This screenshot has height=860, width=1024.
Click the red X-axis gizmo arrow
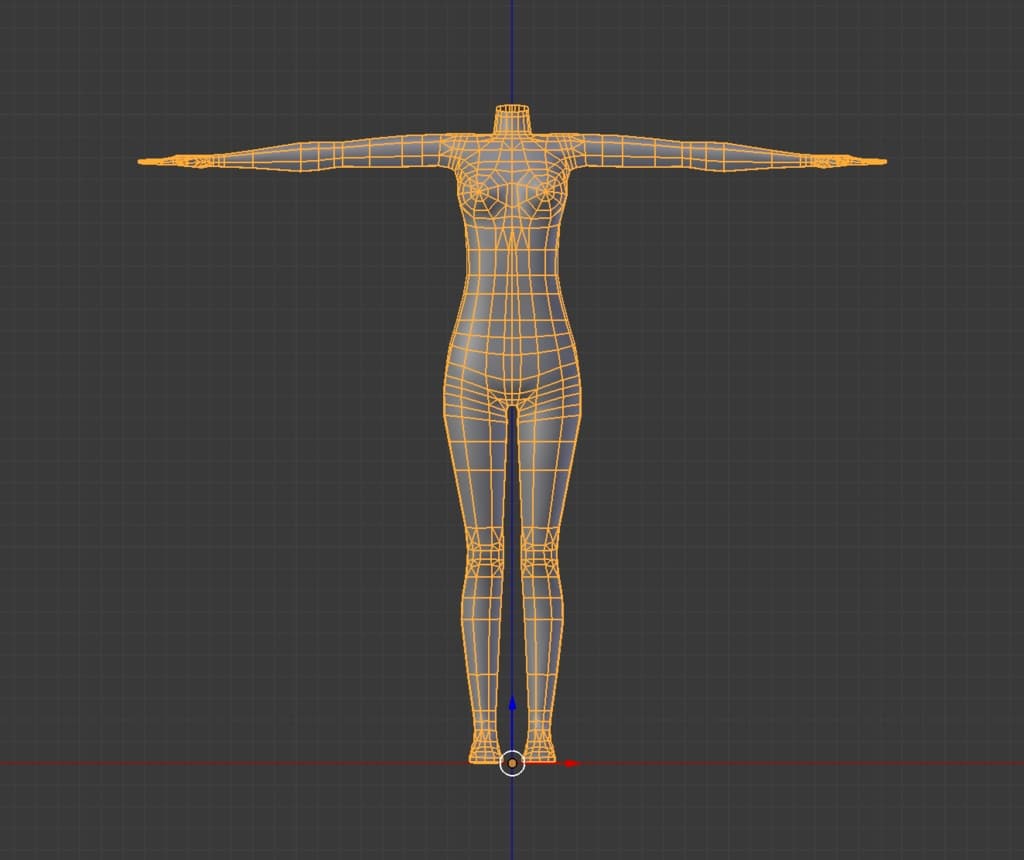click(571, 763)
